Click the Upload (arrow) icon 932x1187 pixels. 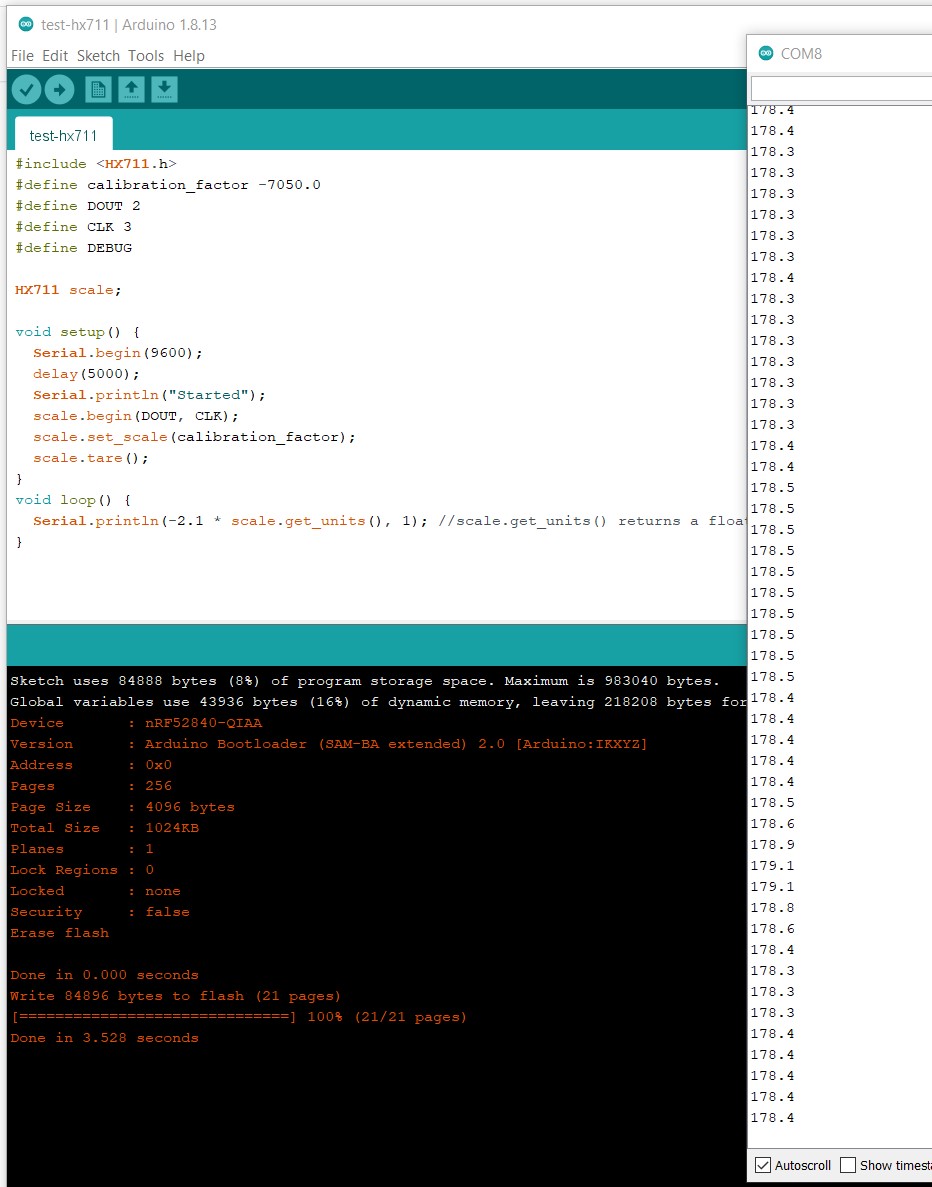tap(60, 89)
